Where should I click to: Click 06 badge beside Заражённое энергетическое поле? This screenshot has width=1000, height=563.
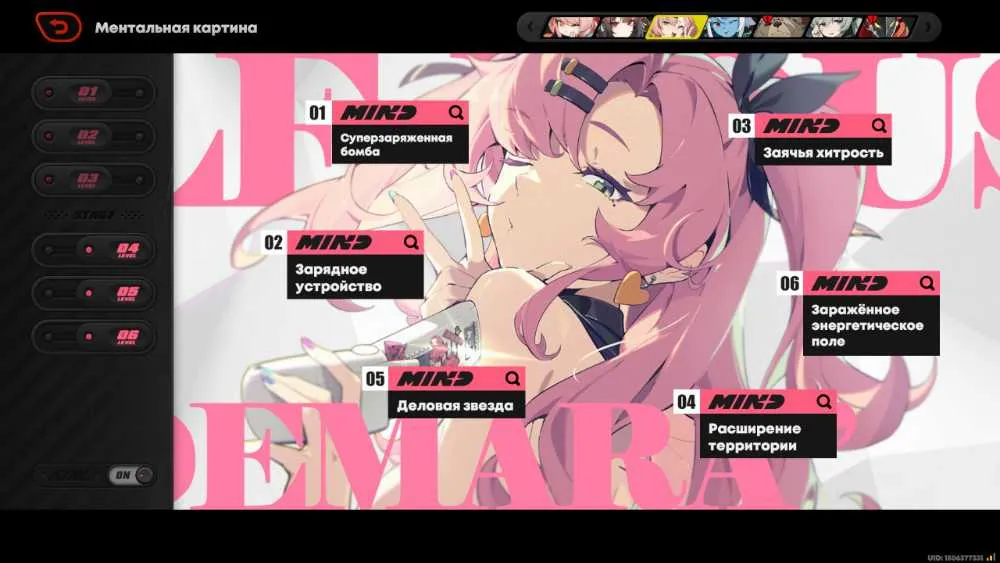(x=790, y=283)
